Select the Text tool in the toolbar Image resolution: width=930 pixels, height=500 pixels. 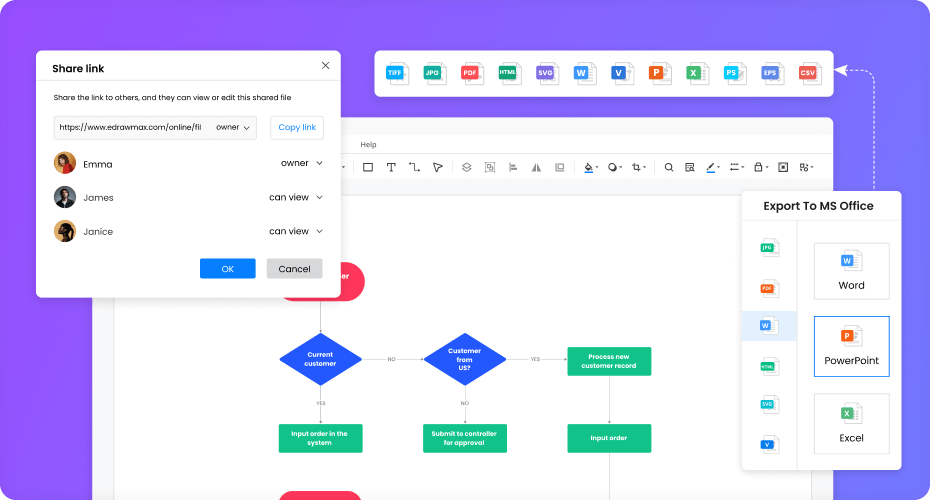click(391, 167)
